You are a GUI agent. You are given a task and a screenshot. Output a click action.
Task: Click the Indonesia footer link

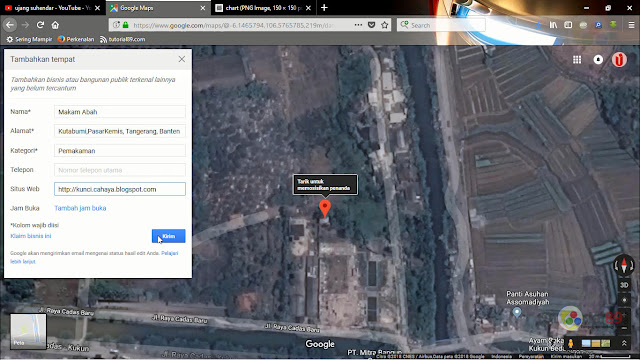click(502, 356)
